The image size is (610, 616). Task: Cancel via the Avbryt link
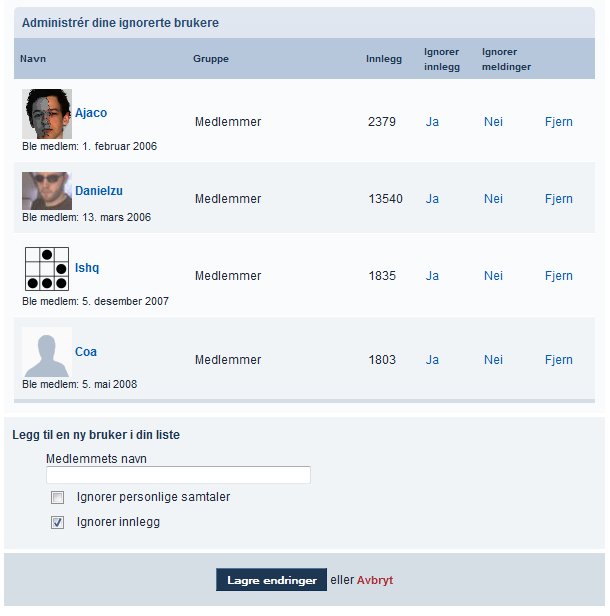[x=375, y=580]
